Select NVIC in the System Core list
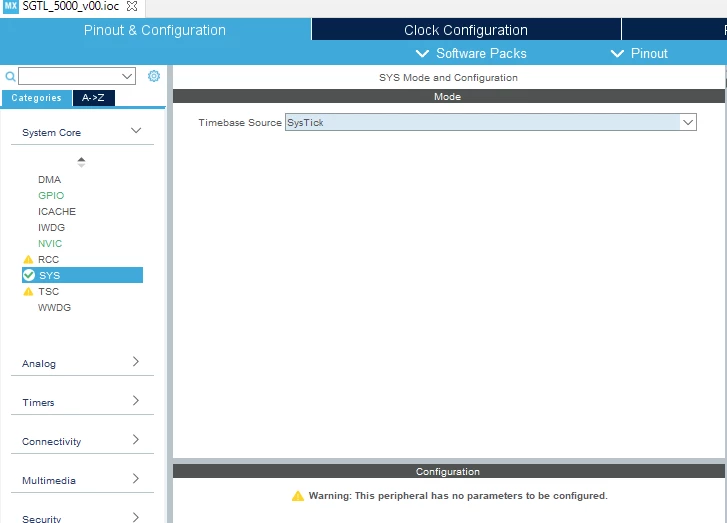The height and width of the screenshot is (523, 727). point(50,244)
